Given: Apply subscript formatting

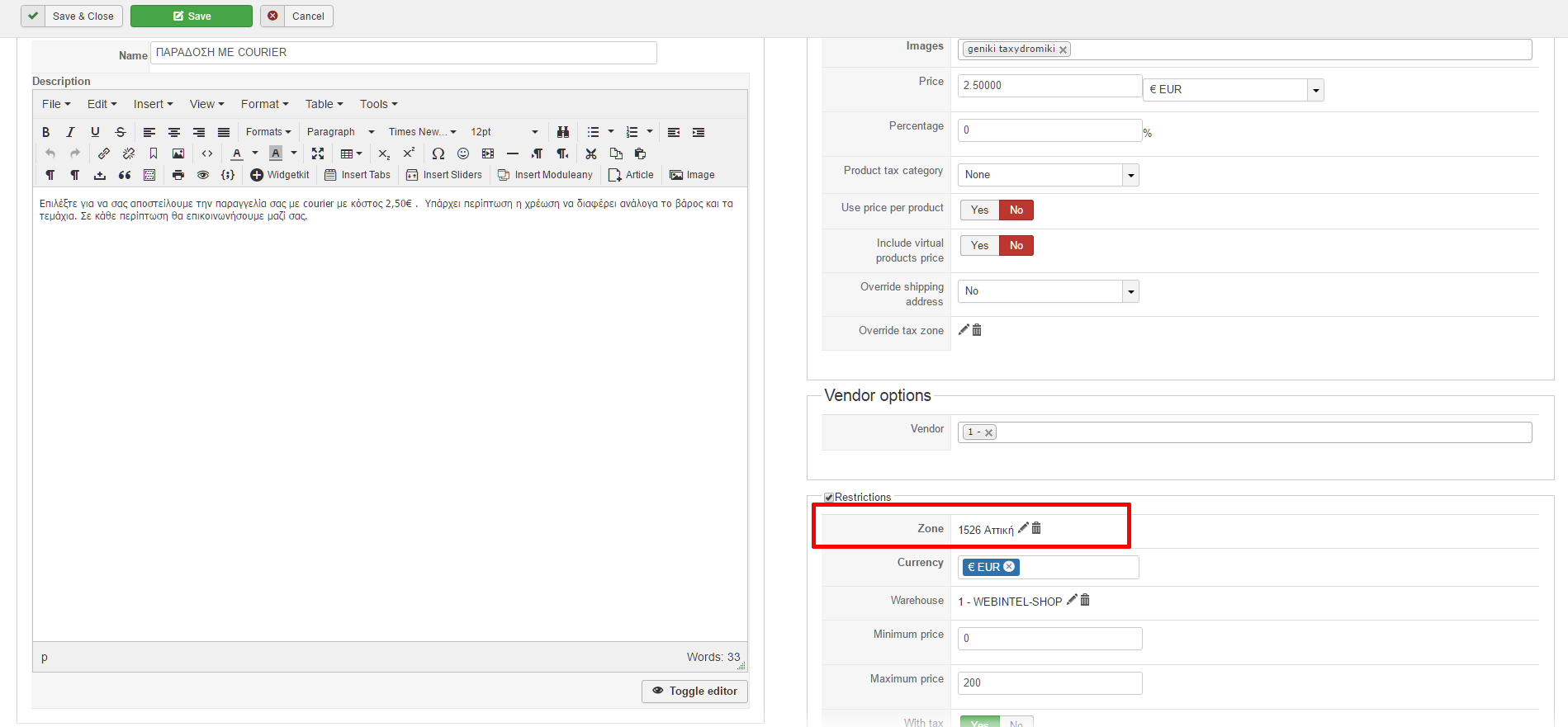Looking at the screenshot, I should coord(384,153).
